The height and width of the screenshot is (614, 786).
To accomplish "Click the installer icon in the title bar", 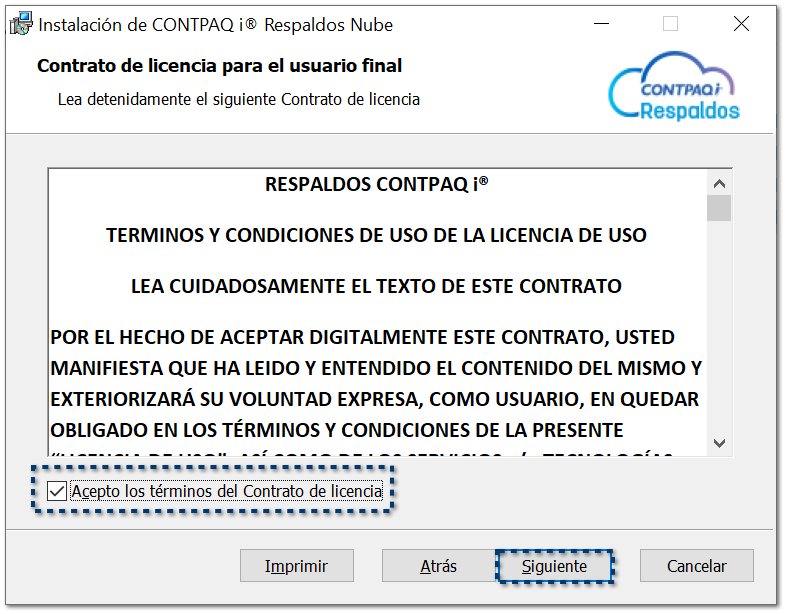I will [22, 24].
